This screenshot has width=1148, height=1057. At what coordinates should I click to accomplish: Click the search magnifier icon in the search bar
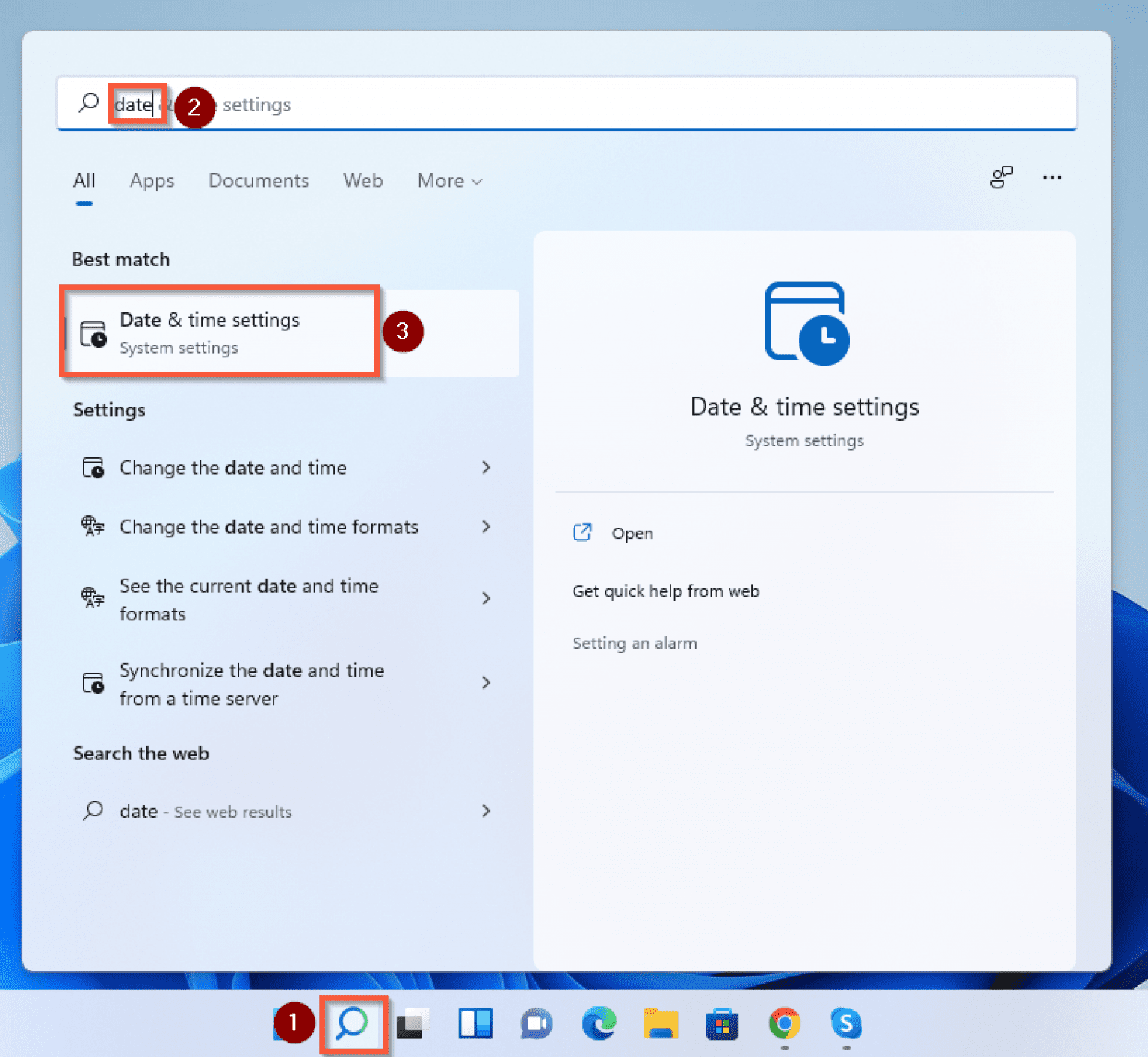tap(87, 104)
